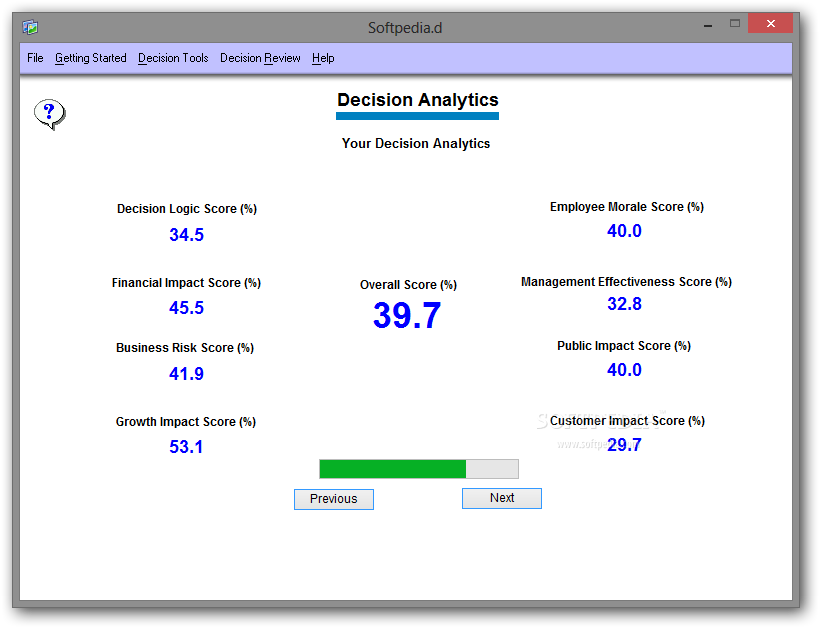Open the help speech bubble icon
Screen dimensions: 820x628
pos(50,114)
